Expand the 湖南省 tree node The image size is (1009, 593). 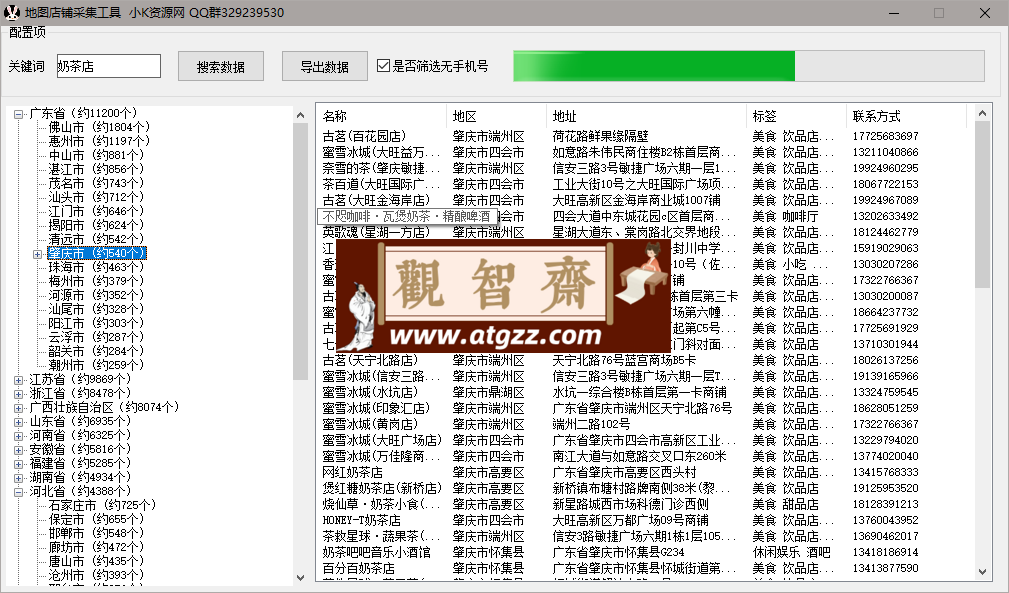point(19,478)
